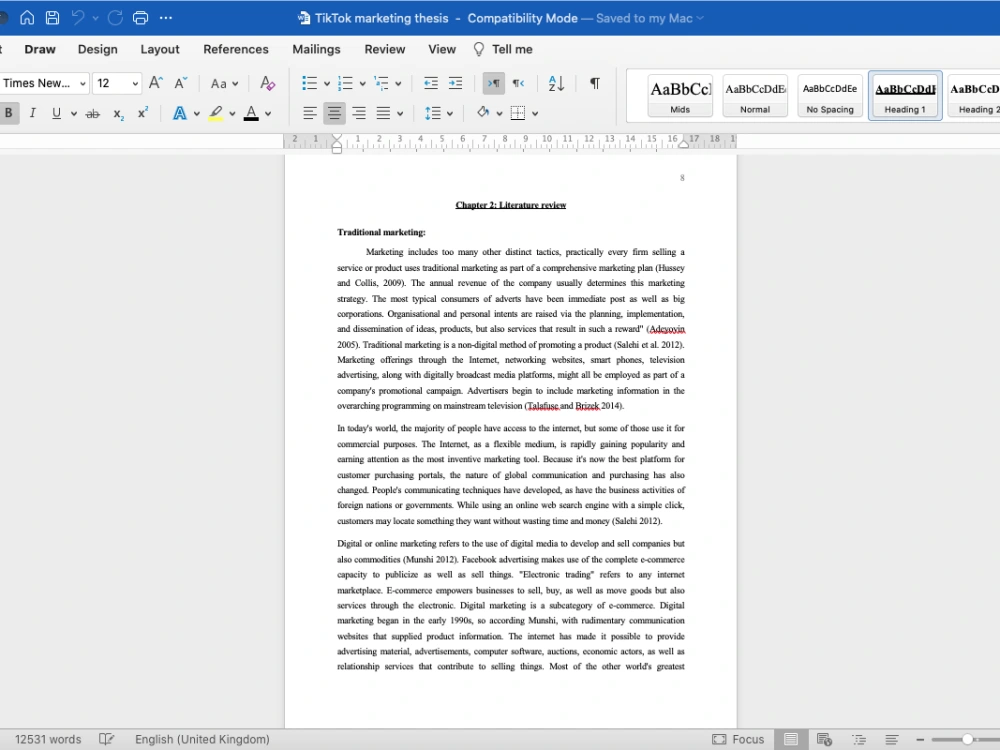The width and height of the screenshot is (1000, 750).
Task: Toggle center alignment
Action: click(x=334, y=114)
